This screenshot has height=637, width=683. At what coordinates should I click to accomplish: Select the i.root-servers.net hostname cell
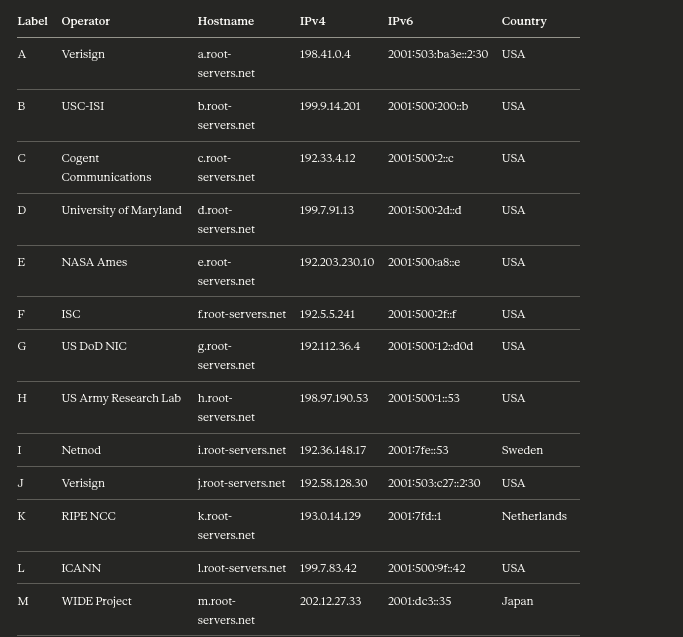click(x=242, y=450)
